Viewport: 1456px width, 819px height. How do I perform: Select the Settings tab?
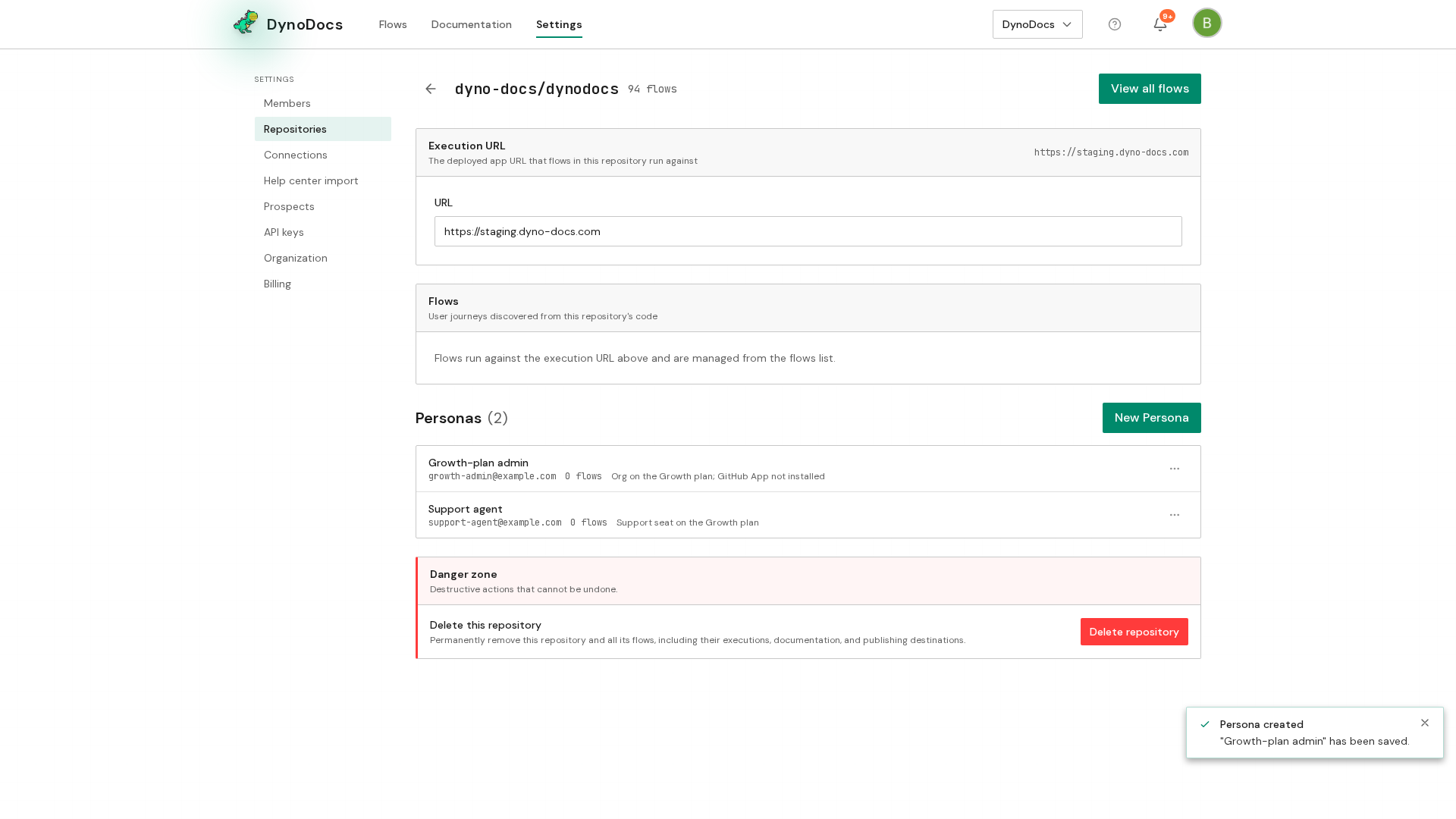click(x=559, y=24)
